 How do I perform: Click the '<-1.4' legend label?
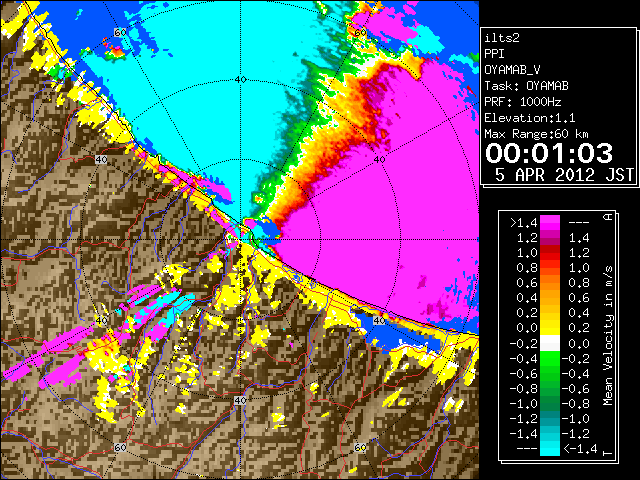[x=580, y=449]
